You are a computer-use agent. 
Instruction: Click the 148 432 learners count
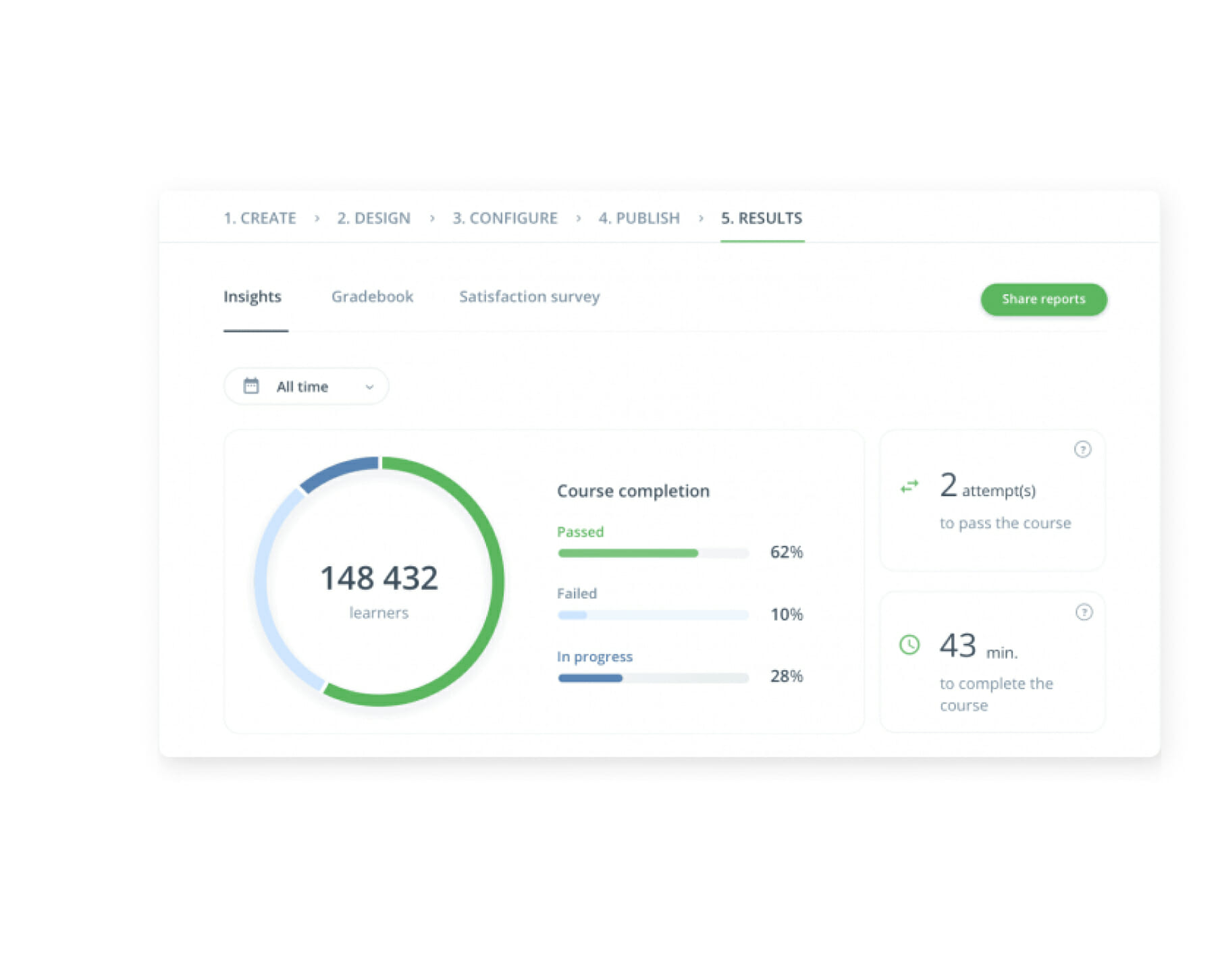click(x=379, y=578)
